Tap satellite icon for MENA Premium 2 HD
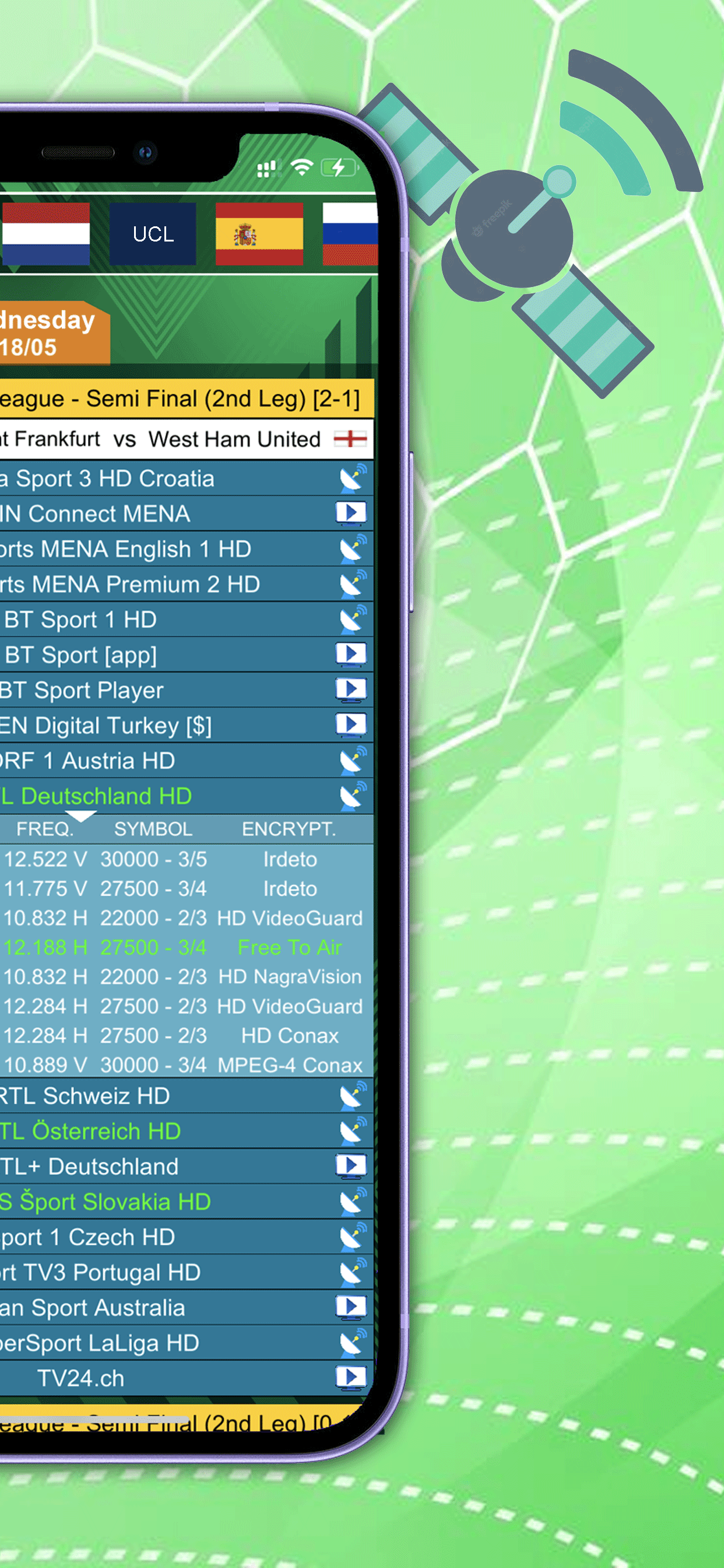This screenshot has width=724, height=1568. coord(352,584)
